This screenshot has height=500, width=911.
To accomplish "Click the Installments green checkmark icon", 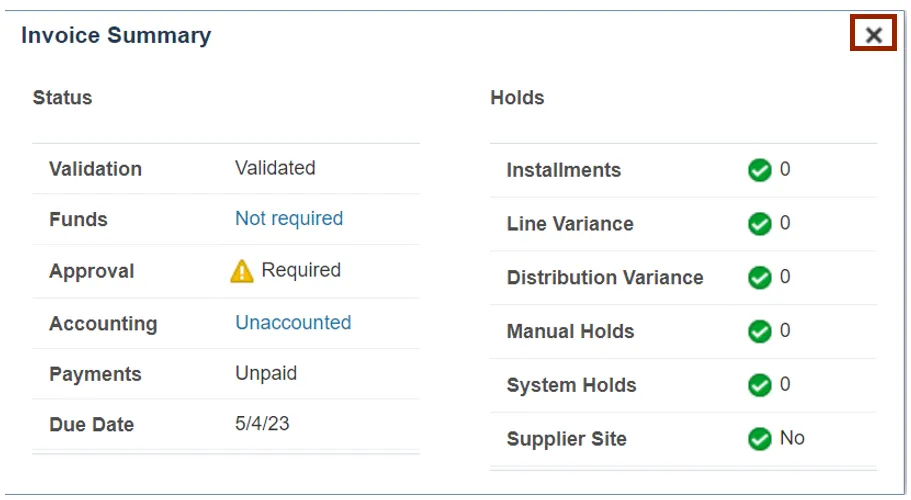I will tap(759, 171).
